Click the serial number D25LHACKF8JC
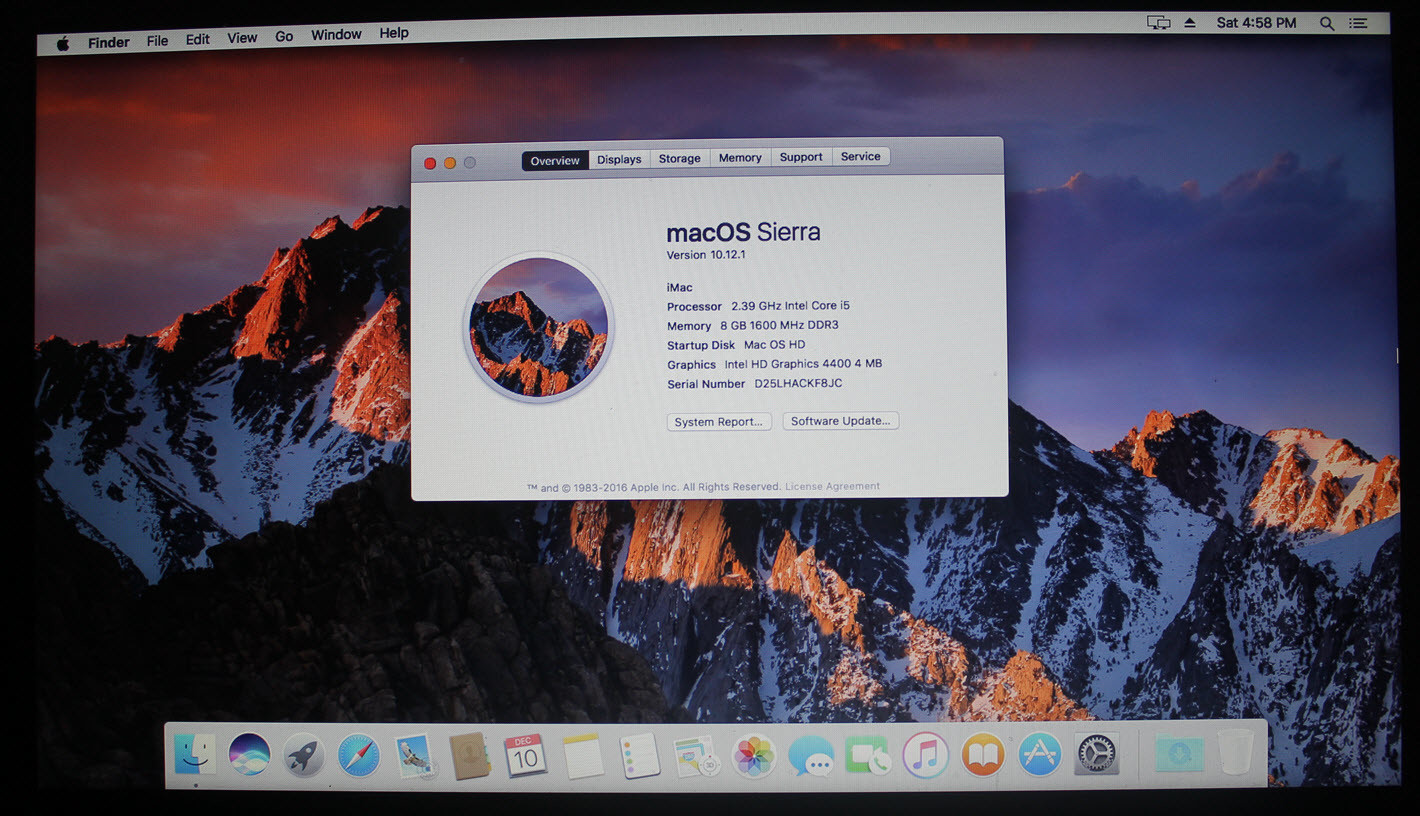This screenshot has height=816, width=1420. [798, 383]
